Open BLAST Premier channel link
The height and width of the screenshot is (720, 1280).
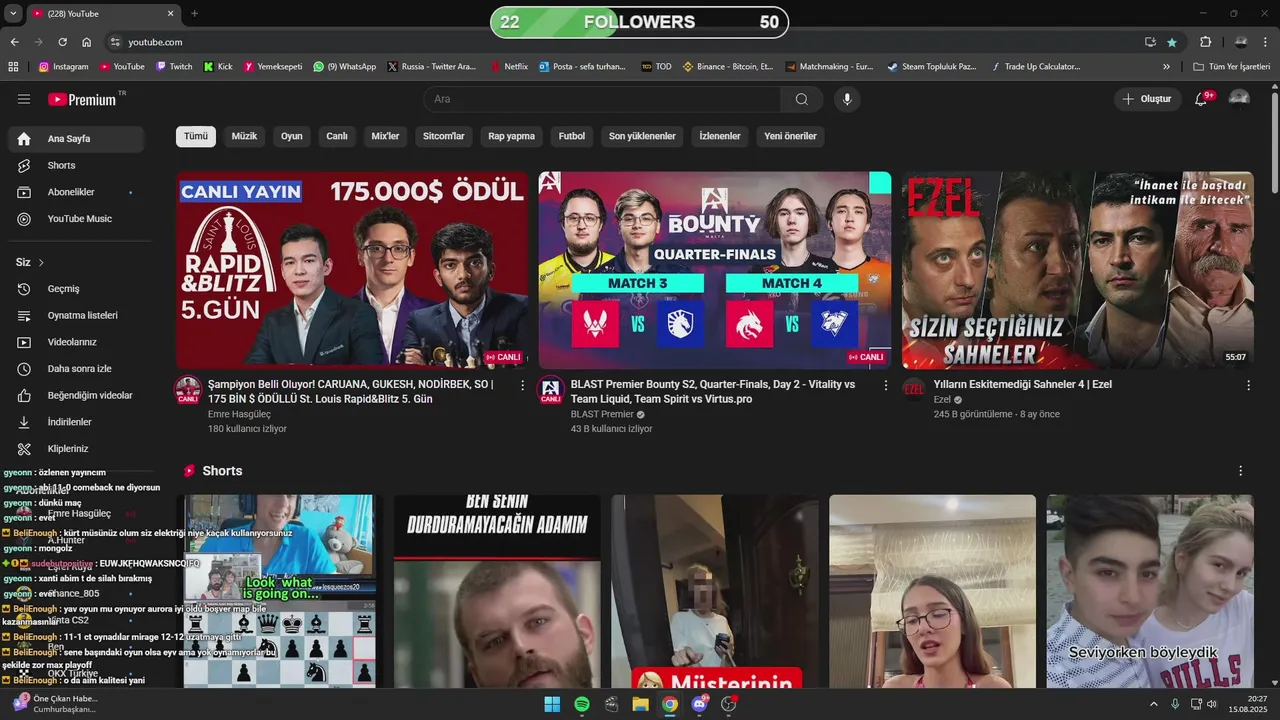pos(602,414)
